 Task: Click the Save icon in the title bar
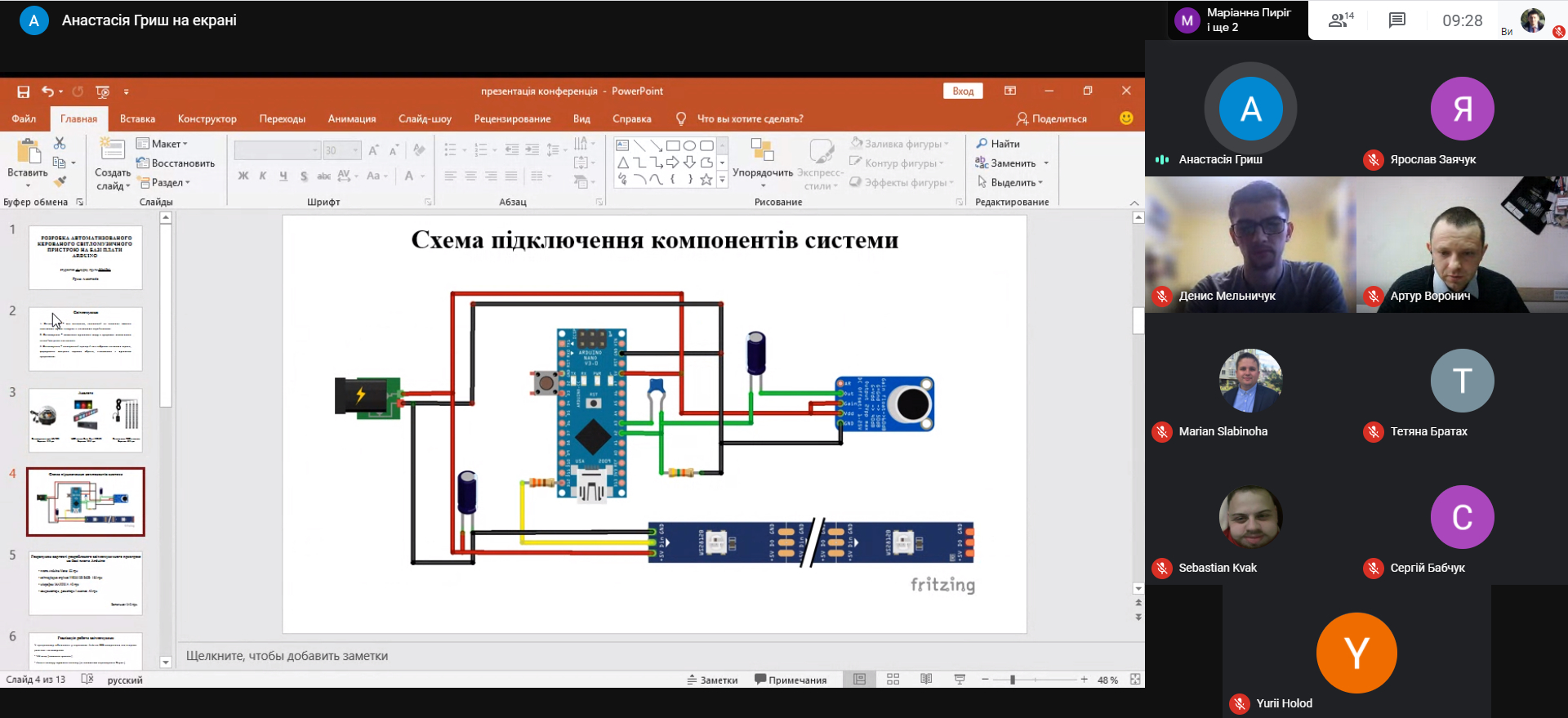[x=23, y=91]
